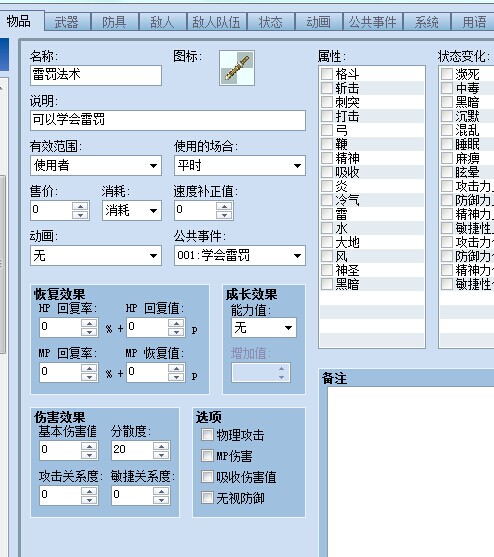
Task: Enable the 物理攻击 option
Action: (x=207, y=434)
